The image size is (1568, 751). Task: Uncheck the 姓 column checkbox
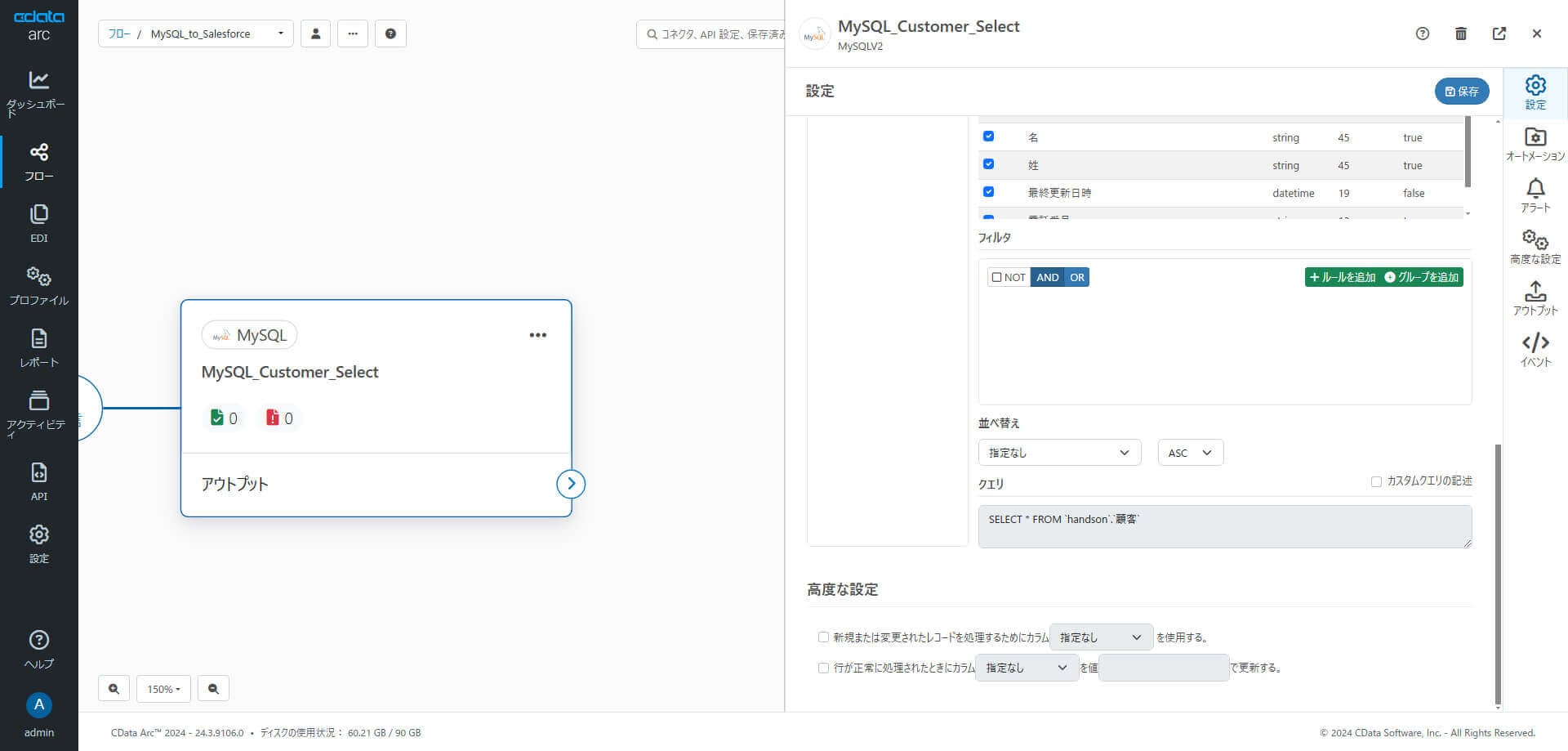[x=988, y=164]
